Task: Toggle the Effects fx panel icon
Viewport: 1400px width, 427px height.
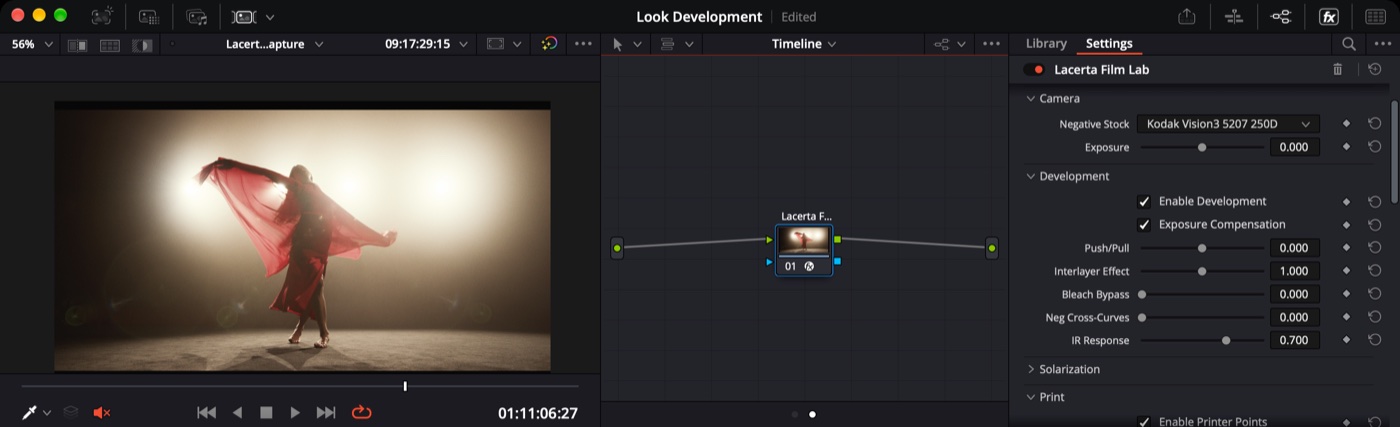Action: [1328, 17]
